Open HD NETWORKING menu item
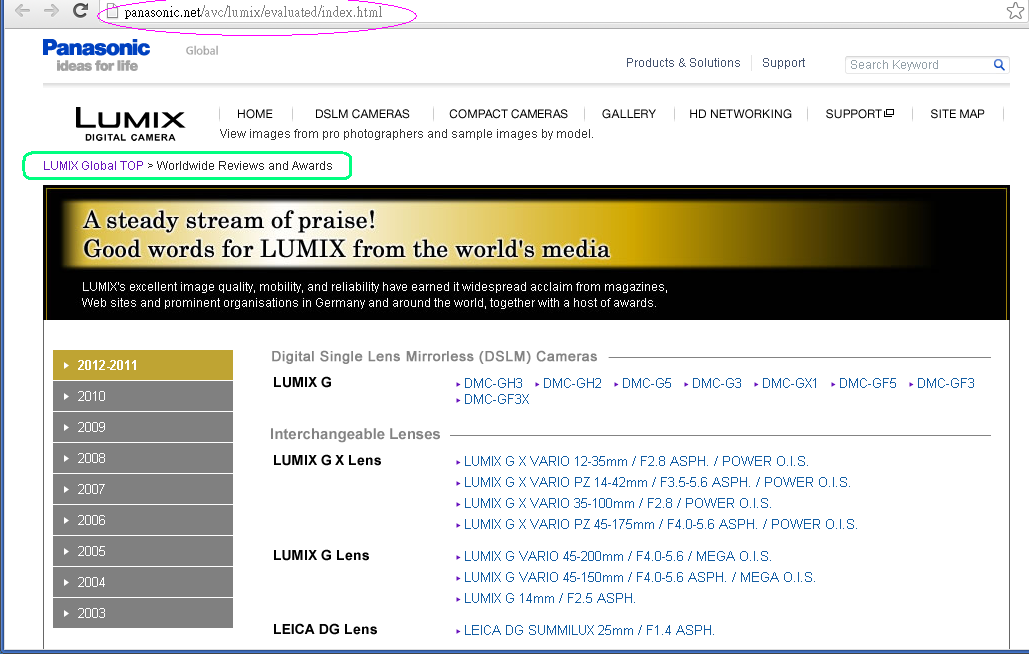This screenshot has width=1029, height=654. [740, 113]
